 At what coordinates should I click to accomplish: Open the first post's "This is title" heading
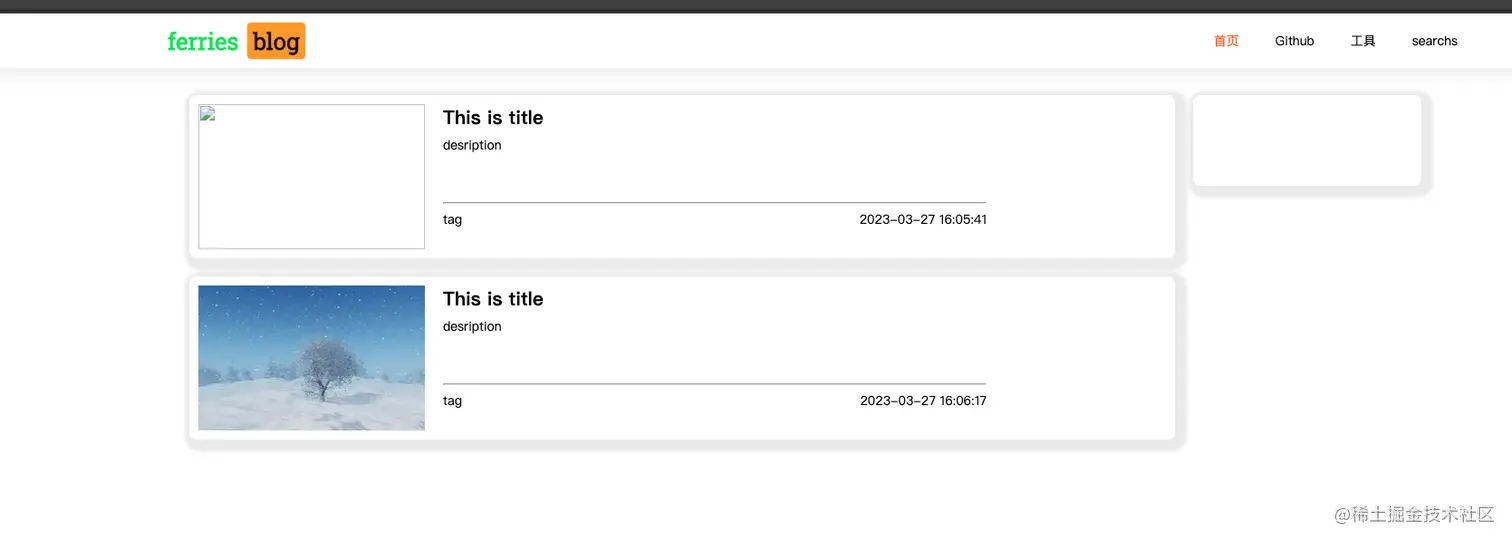coord(493,118)
